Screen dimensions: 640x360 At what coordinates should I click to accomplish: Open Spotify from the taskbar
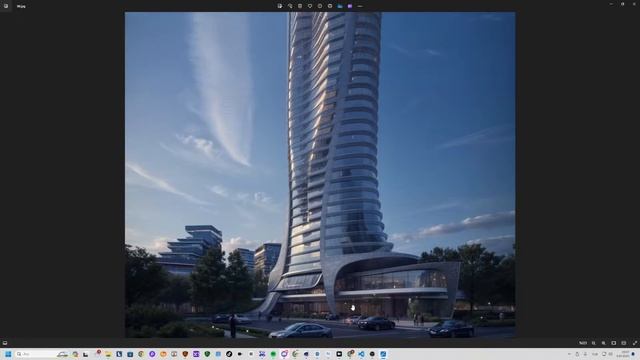click(x=273, y=354)
